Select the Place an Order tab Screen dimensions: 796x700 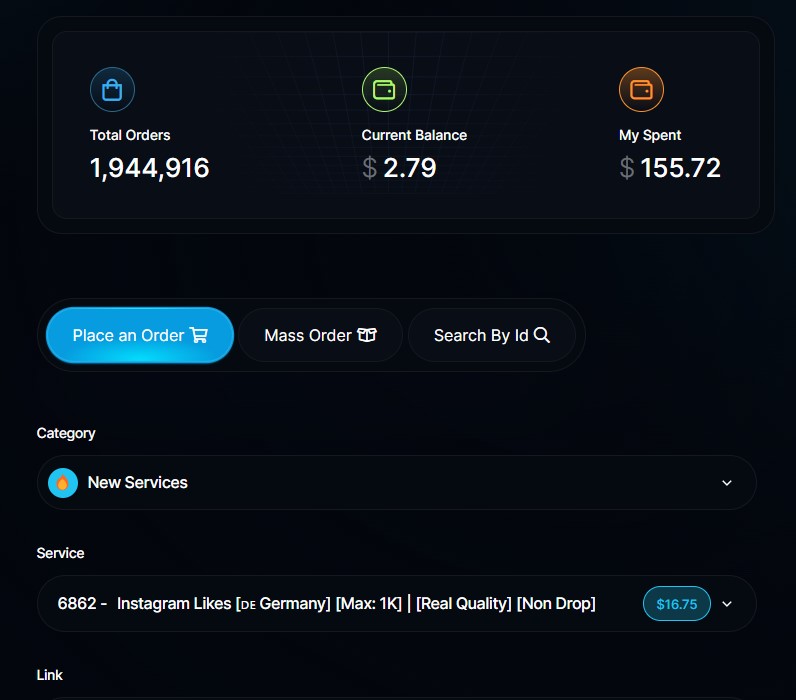click(140, 335)
